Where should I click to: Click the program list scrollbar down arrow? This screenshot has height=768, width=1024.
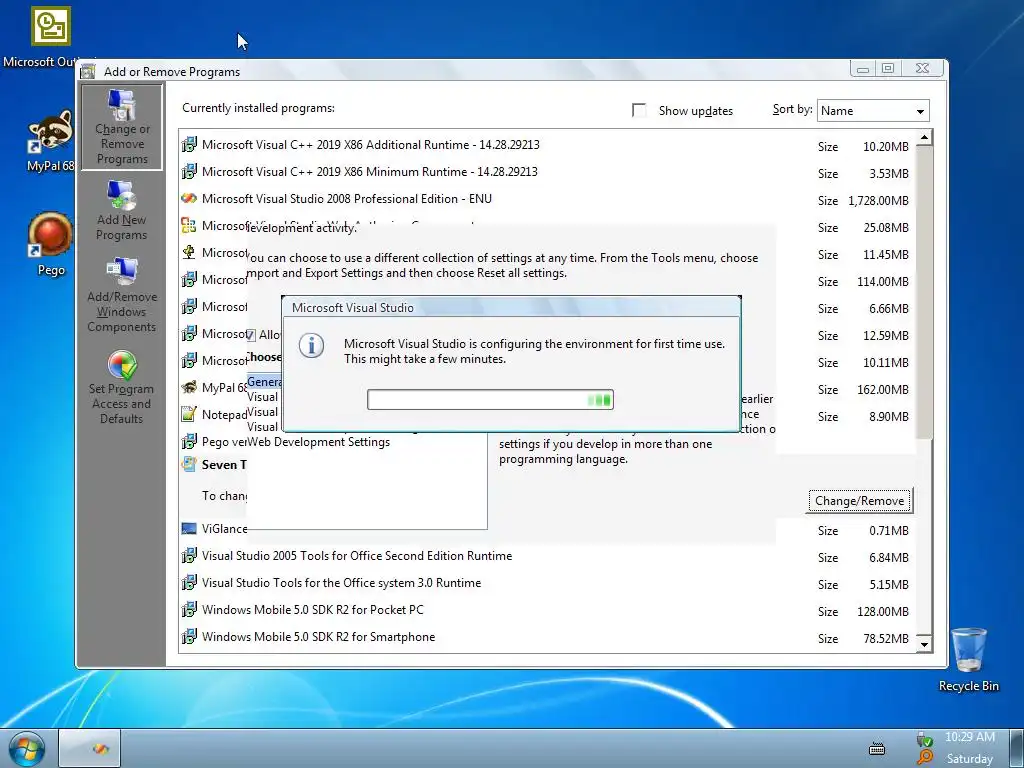[924, 645]
